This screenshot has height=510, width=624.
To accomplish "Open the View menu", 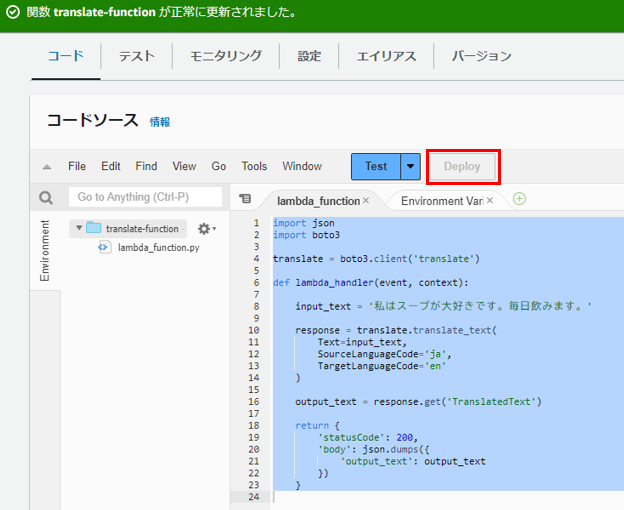I will tap(184, 166).
